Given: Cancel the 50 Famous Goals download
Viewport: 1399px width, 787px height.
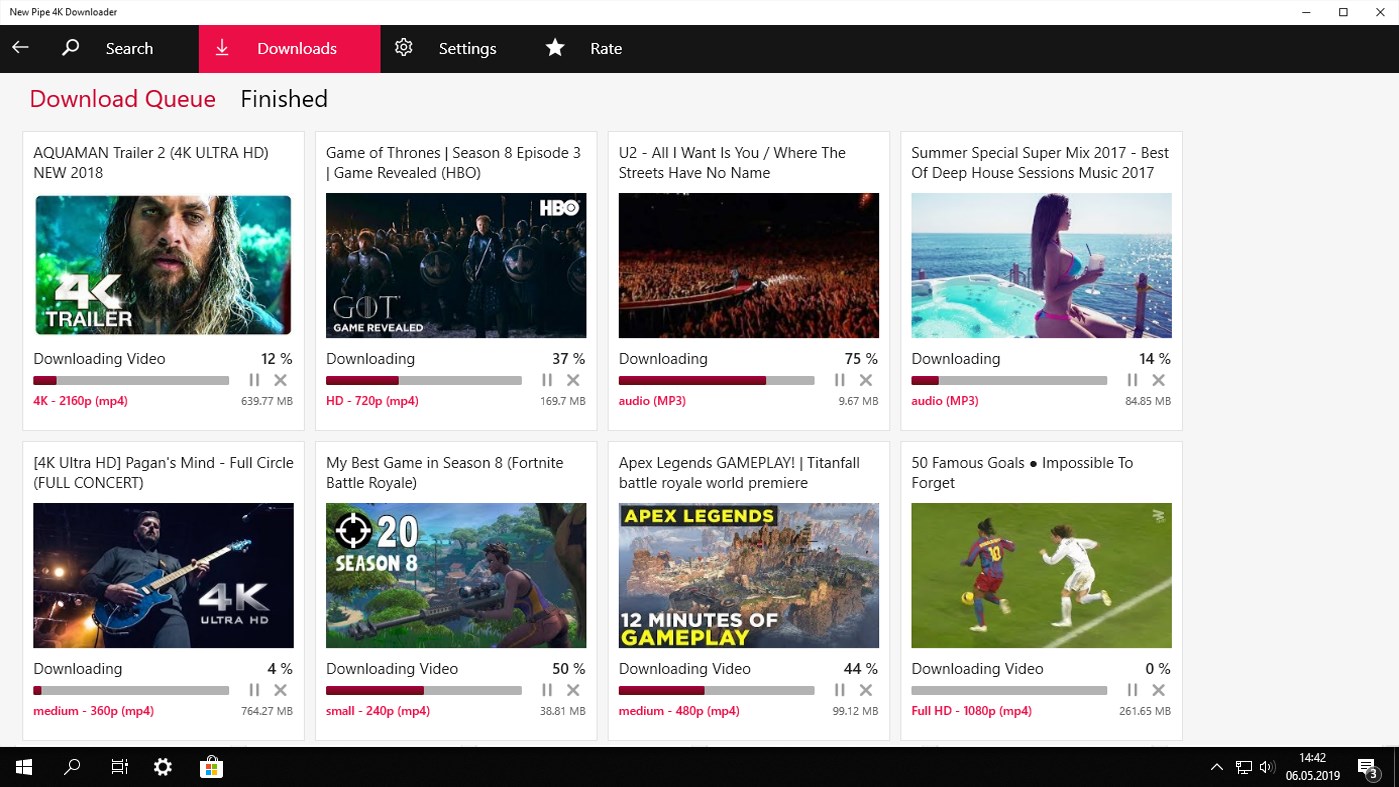Looking at the screenshot, I should (1159, 690).
